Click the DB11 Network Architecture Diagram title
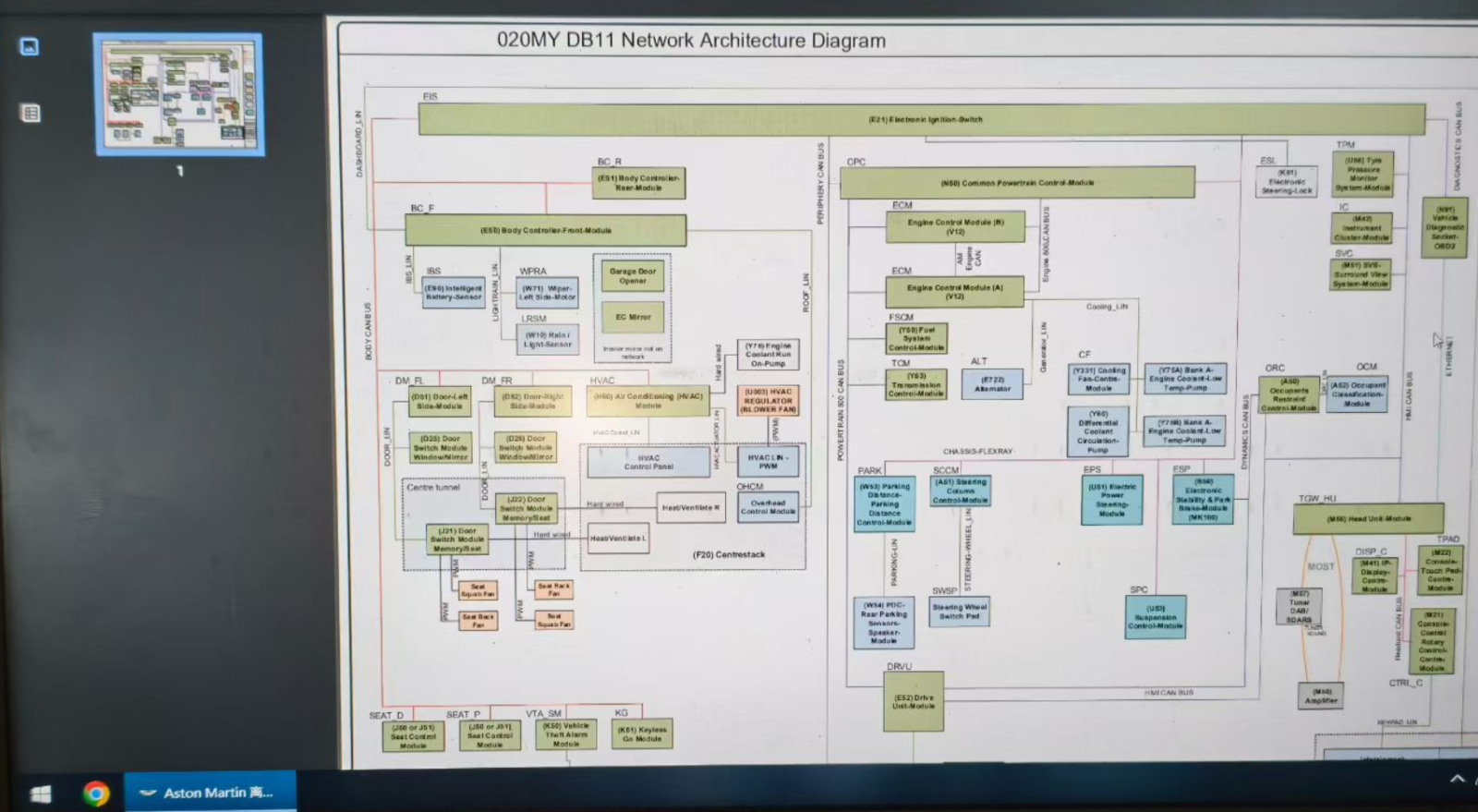1478x812 pixels. [691, 41]
